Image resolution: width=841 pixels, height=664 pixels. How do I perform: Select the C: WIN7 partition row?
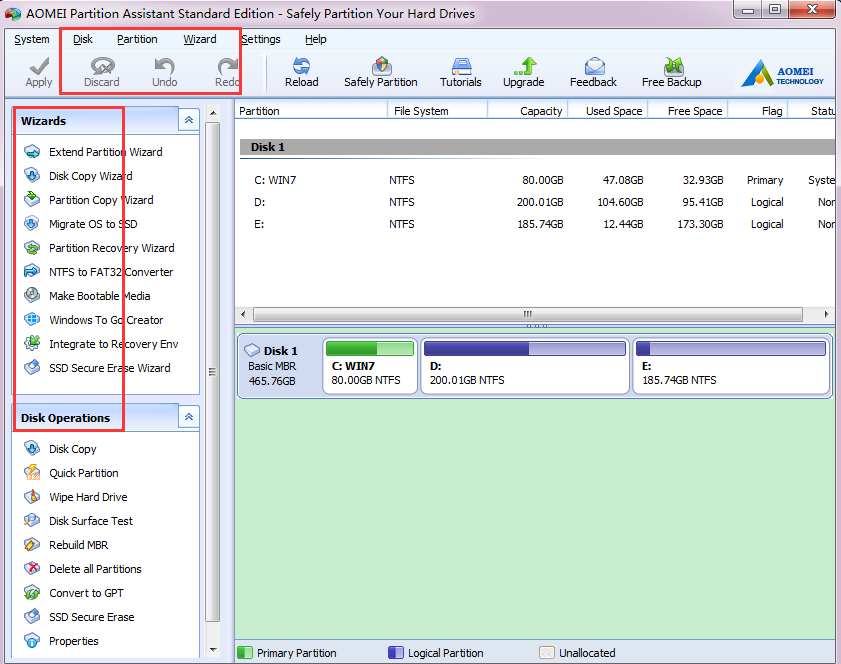click(538, 180)
